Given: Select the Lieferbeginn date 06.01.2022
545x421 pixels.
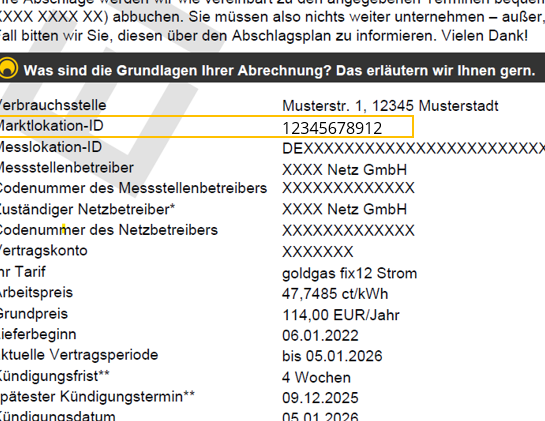Looking at the screenshot, I should click(320, 336).
